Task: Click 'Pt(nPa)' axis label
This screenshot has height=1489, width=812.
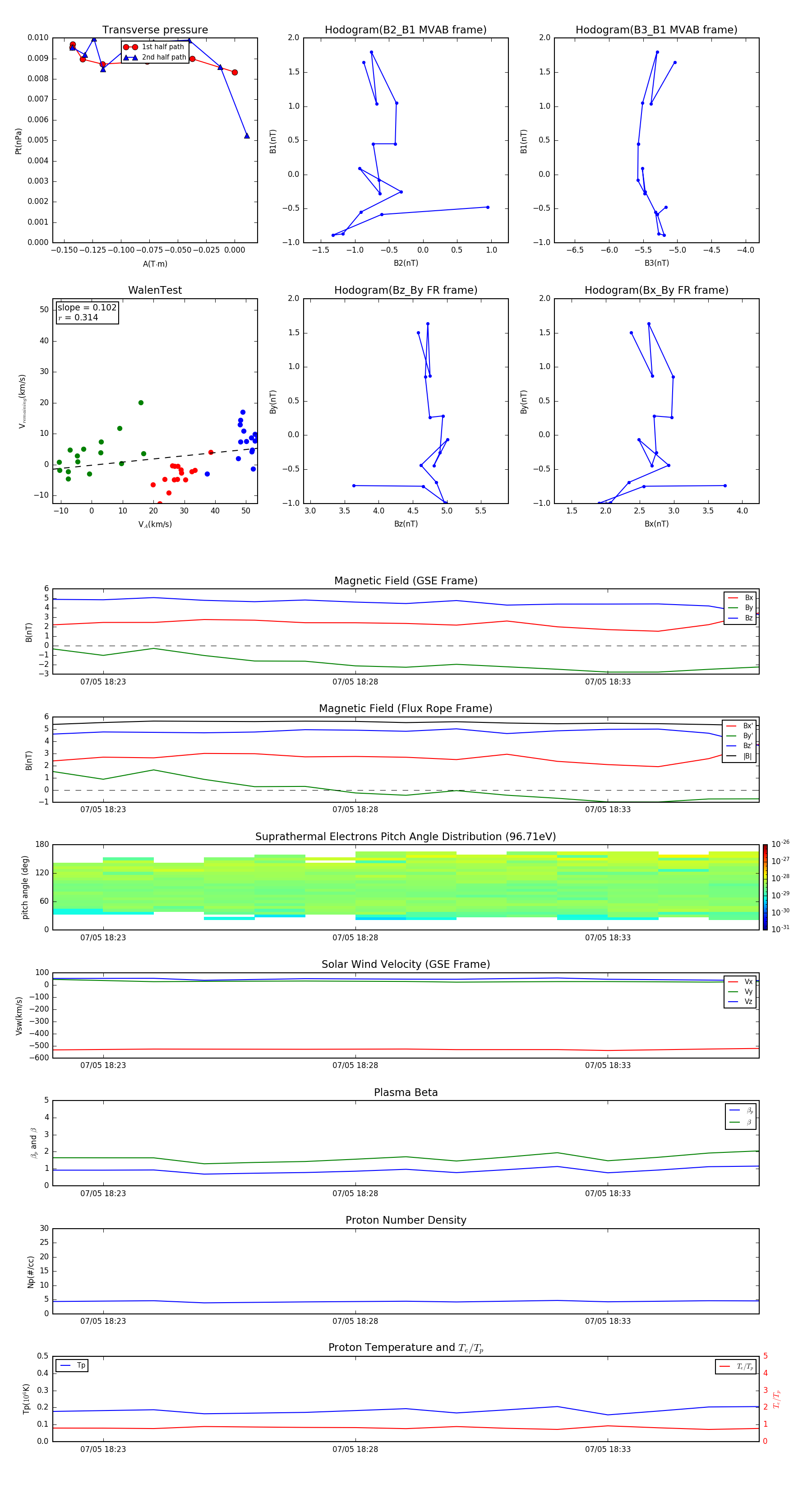Action: coord(18,140)
